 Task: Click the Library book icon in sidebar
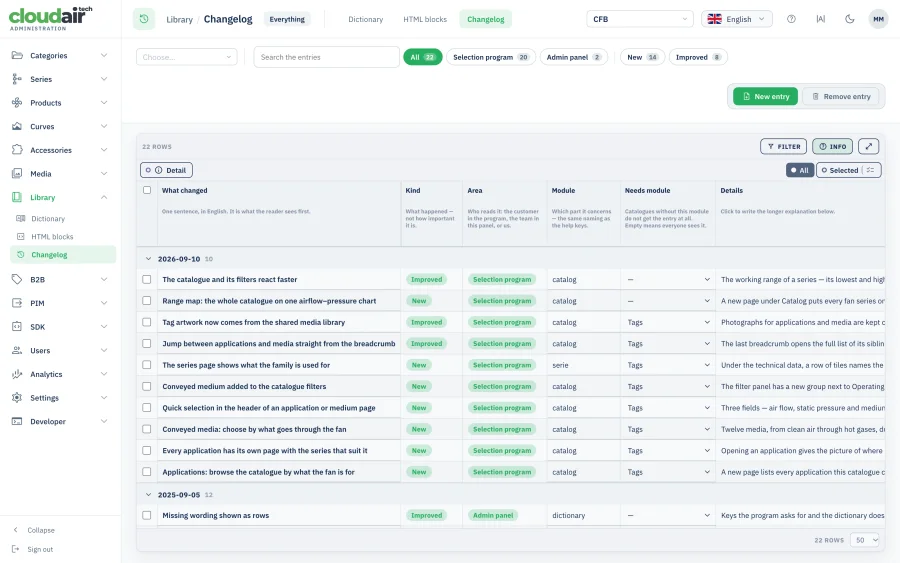pos(17,197)
